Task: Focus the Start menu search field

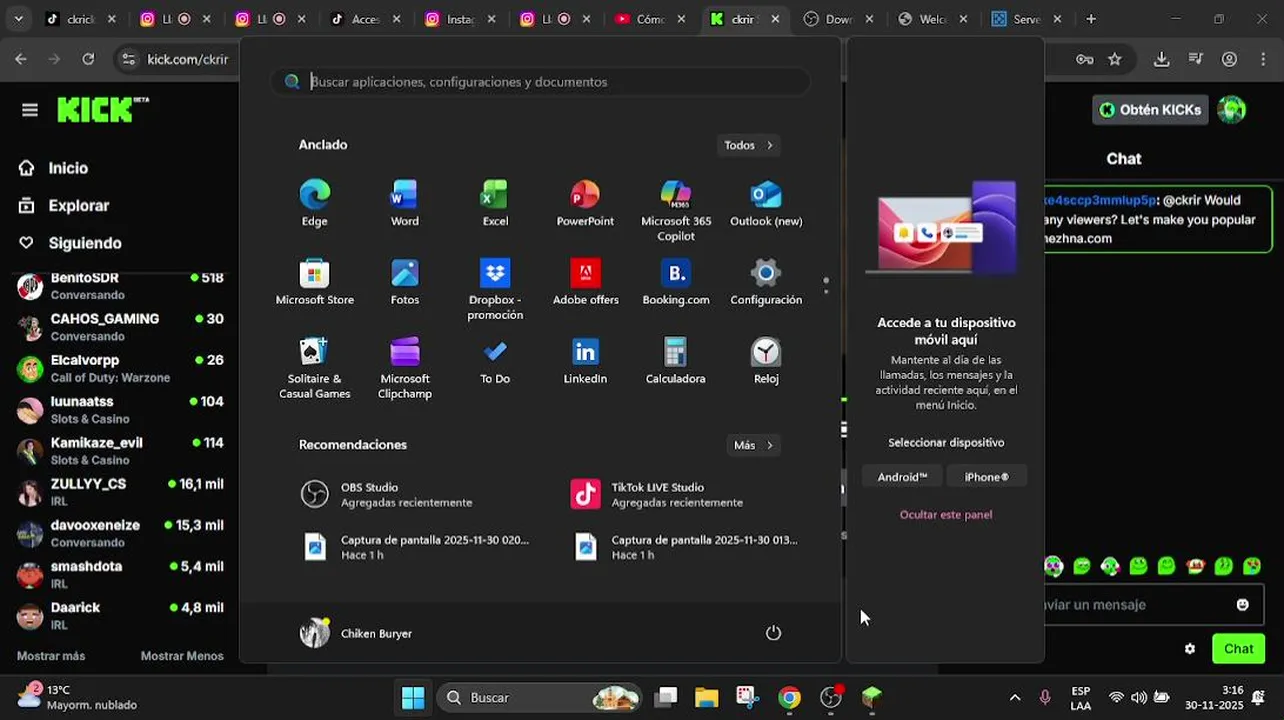Action: pos(540,82)
